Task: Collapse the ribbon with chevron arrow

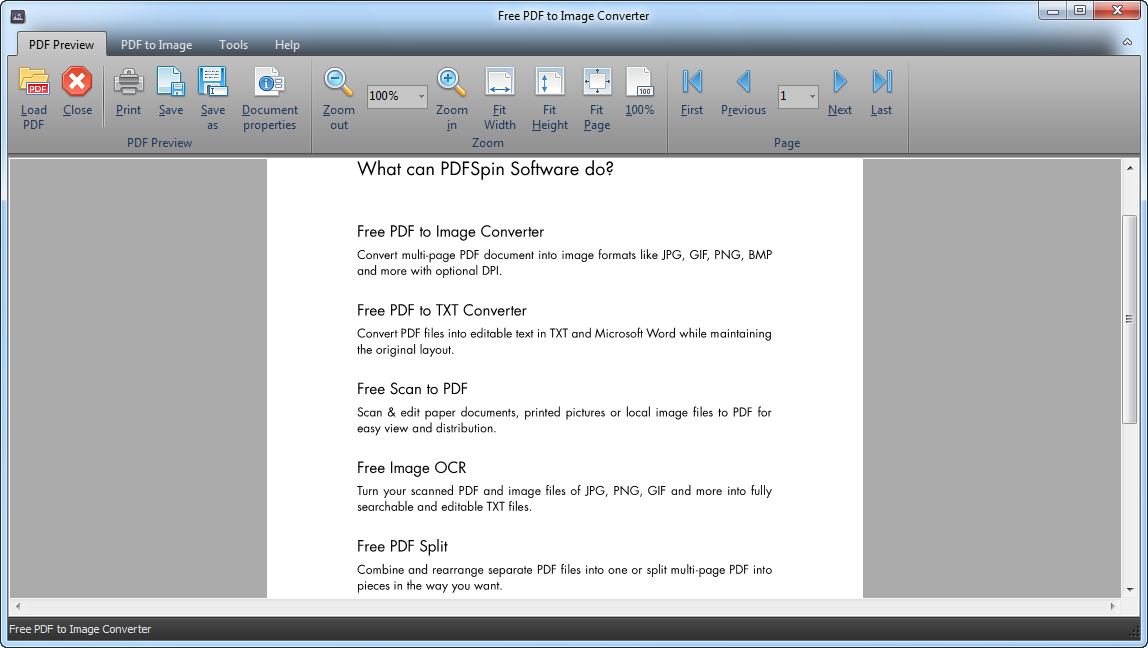Action: coord(1128,42)
